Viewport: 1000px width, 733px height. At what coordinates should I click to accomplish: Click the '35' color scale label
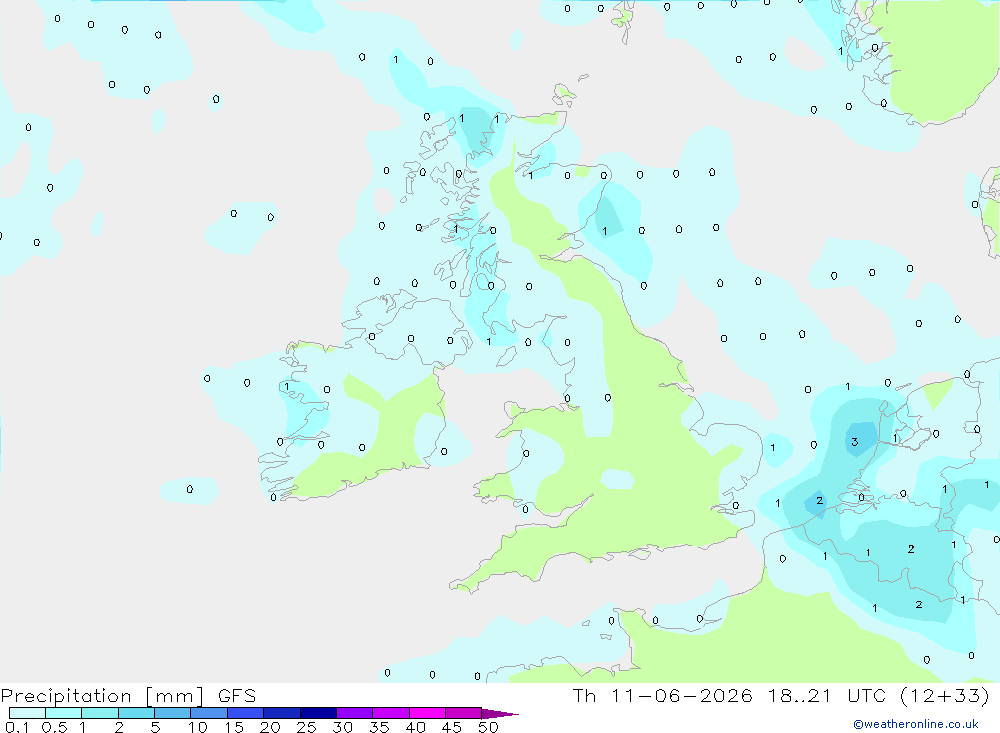[379, 727]
